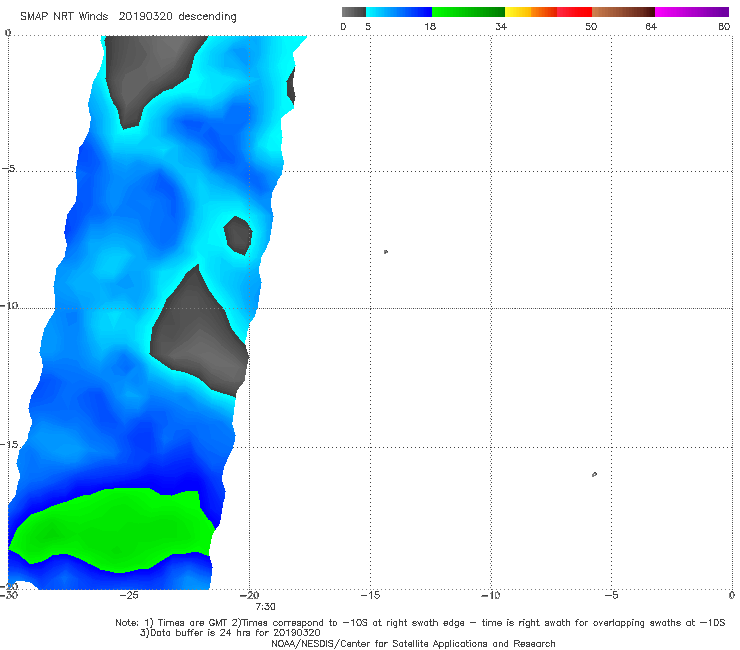Image resolution: width=740 pixels, height=650 pixels.
Task: Click the small gray patch near latitude -7
Action: click(x=238, y=235)
